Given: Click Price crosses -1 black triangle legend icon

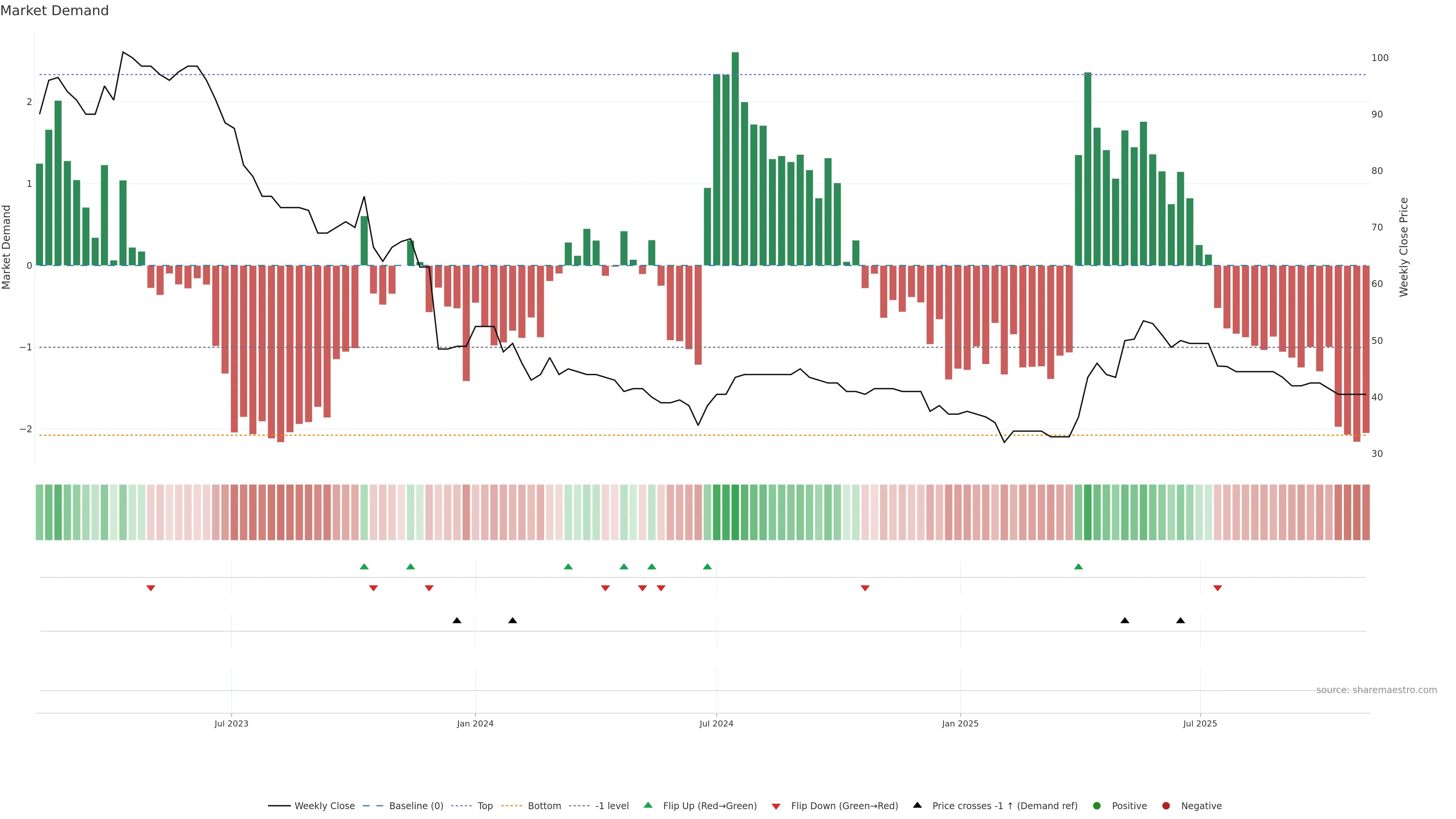Looking at the screenshot, I should click(x=917, y=805).
